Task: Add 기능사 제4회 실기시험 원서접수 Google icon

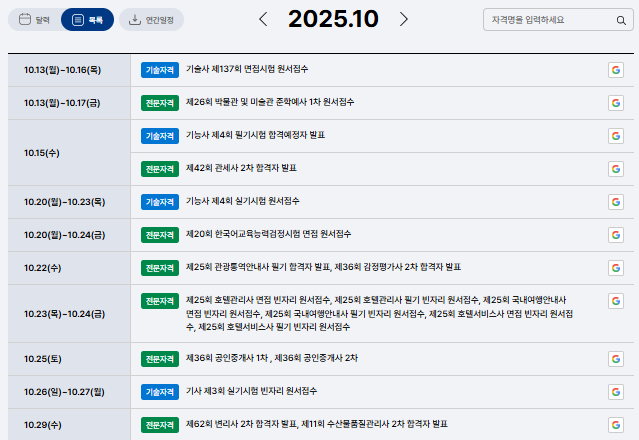Action: point(616,202)
